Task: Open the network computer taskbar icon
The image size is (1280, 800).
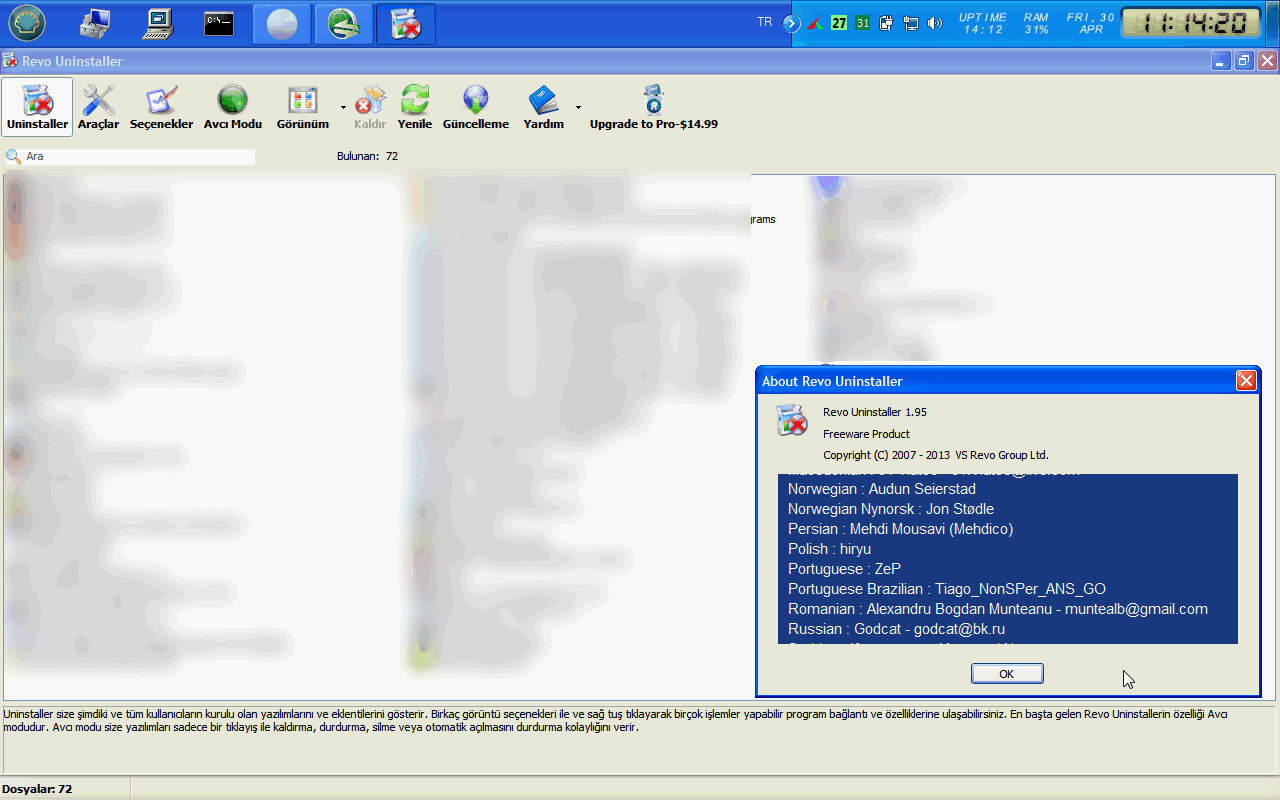Action: 97,22
